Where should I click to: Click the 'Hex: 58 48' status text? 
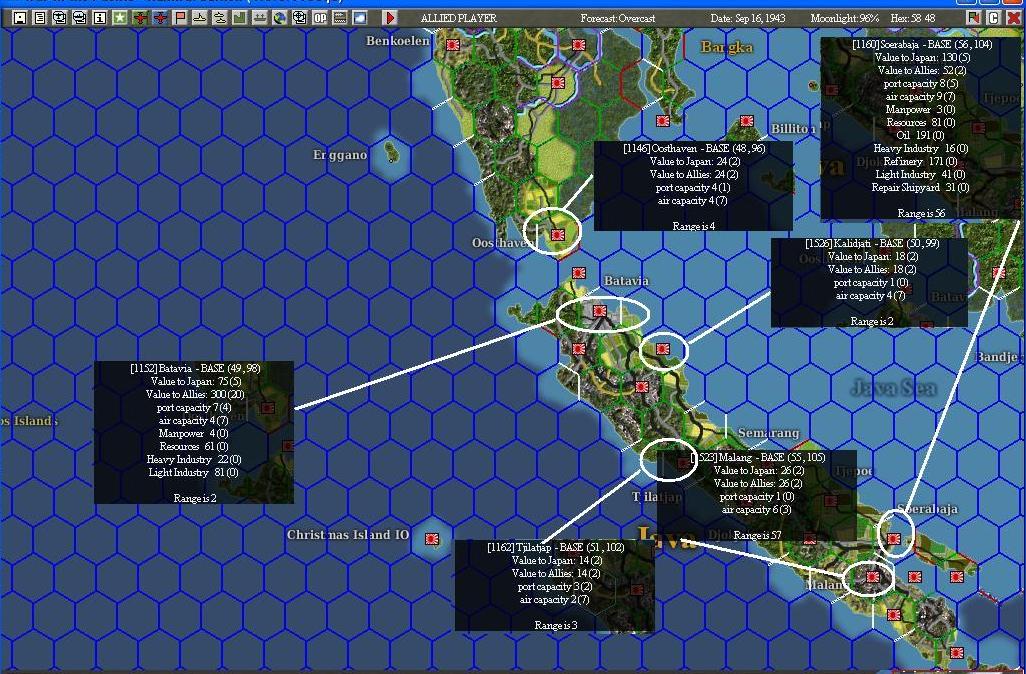[x=913, y=18]
